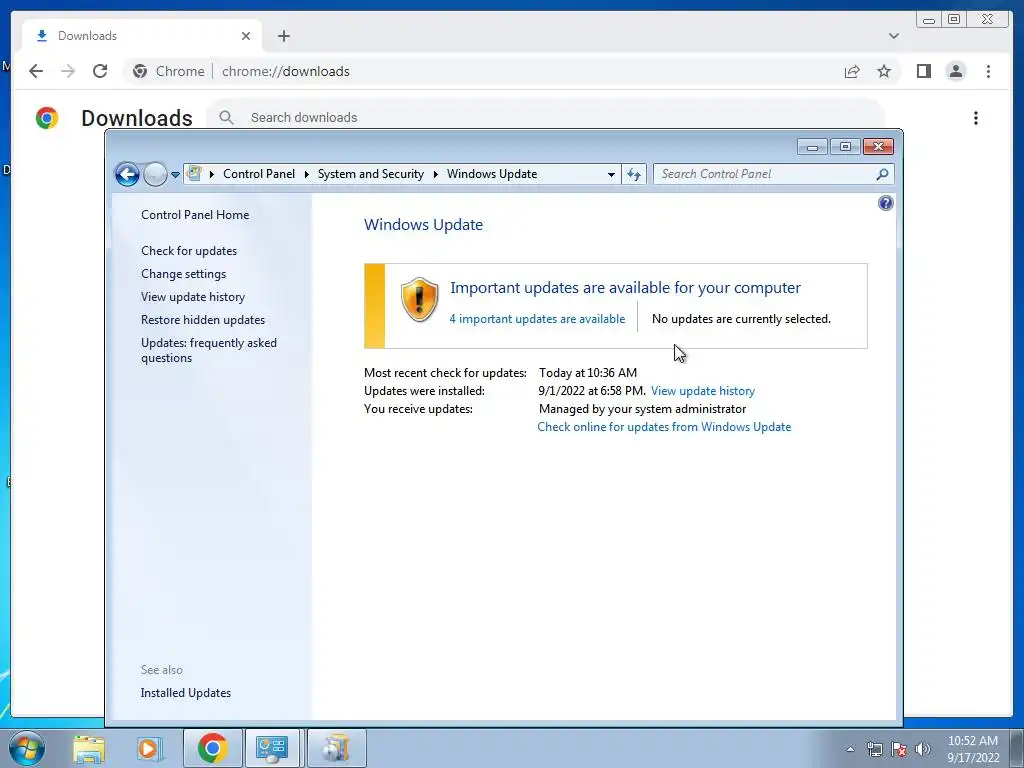Select the Control Panel breadcrumb segment
Screen dimensions: 1024x768
click(259, 174)
